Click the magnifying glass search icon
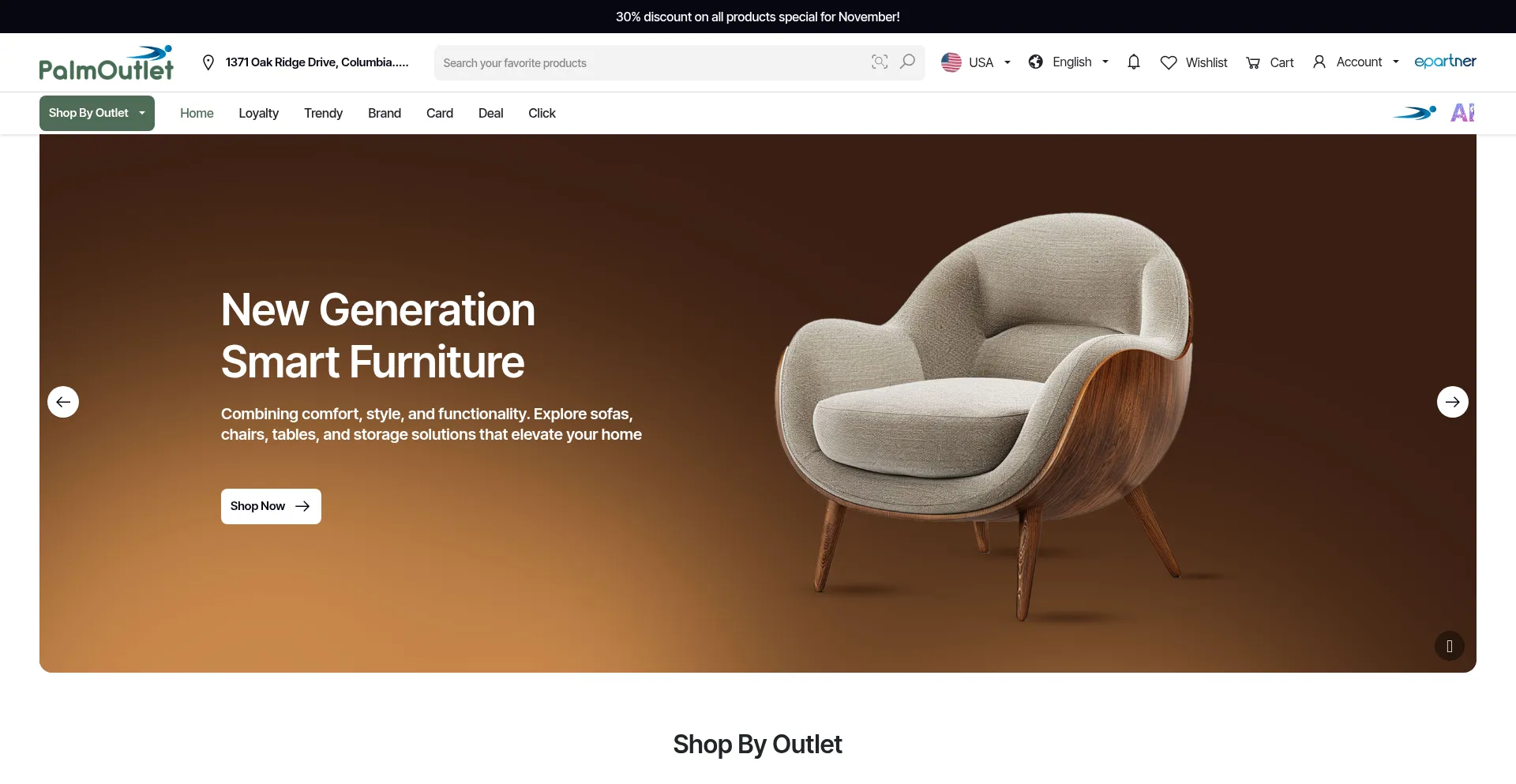Viewport: 1516px width, 784px height. (908, 62)
